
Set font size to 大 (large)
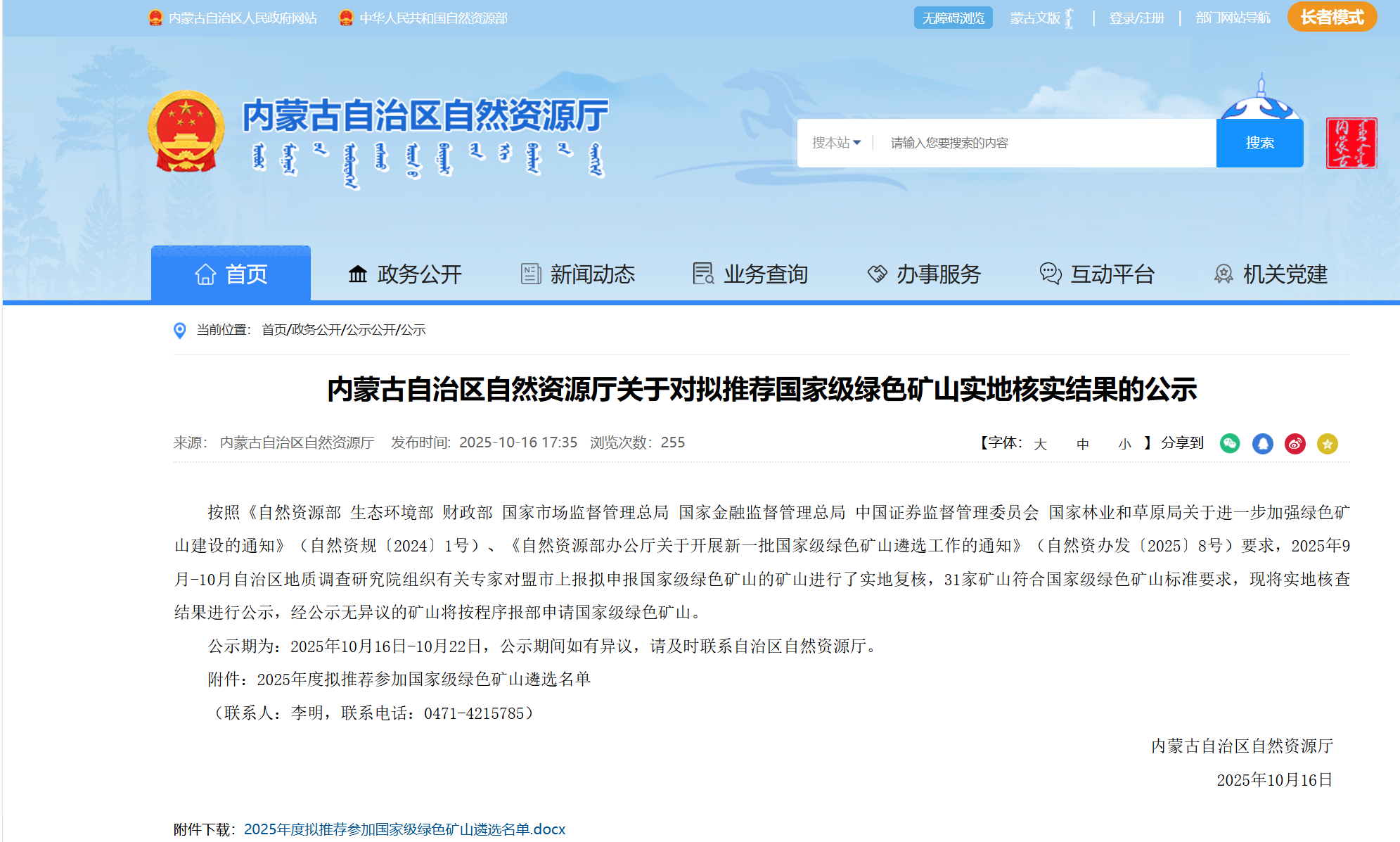pyautogui.click(x=1040, y=444)
